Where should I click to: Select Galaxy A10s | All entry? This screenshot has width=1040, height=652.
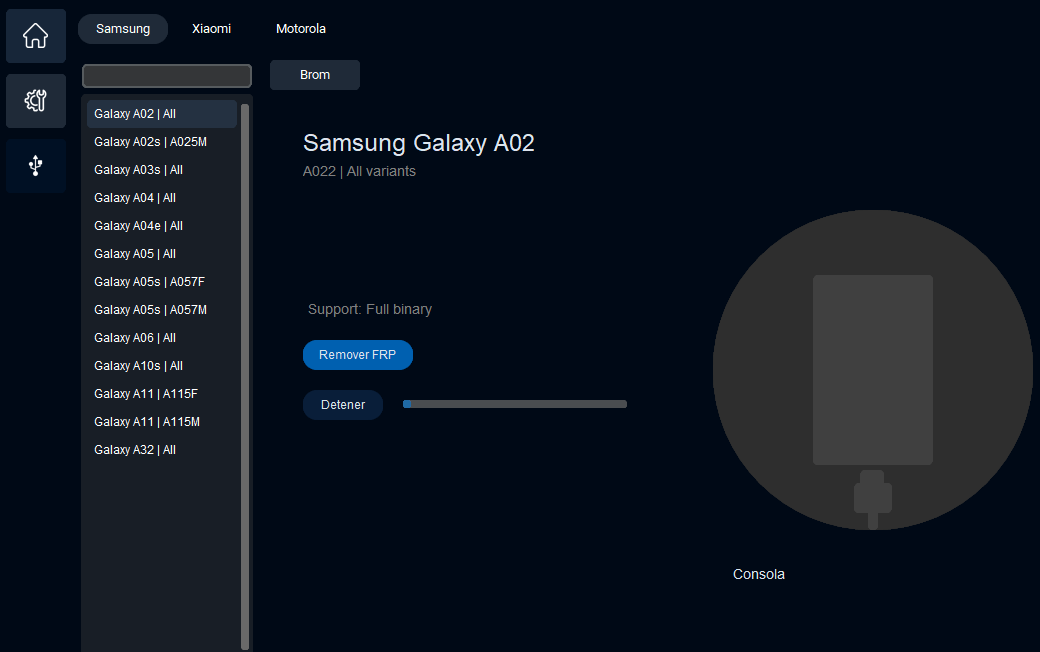(162, 366)
